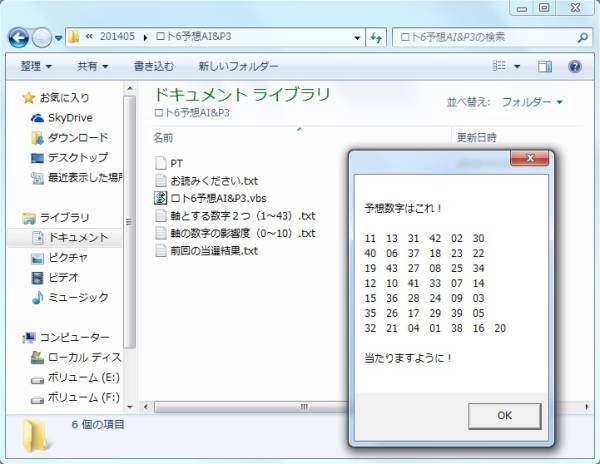Click the Forward navigation arrow button

(41, 37)
